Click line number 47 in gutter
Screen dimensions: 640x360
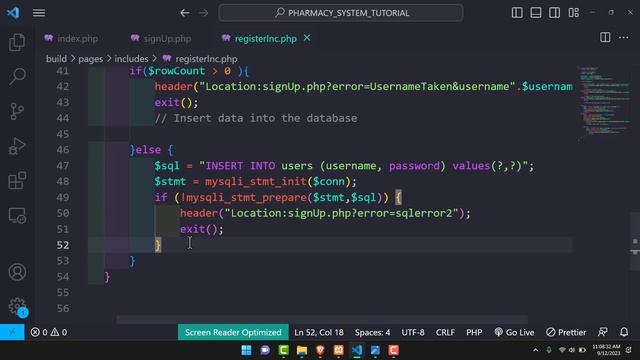point(62,166)
